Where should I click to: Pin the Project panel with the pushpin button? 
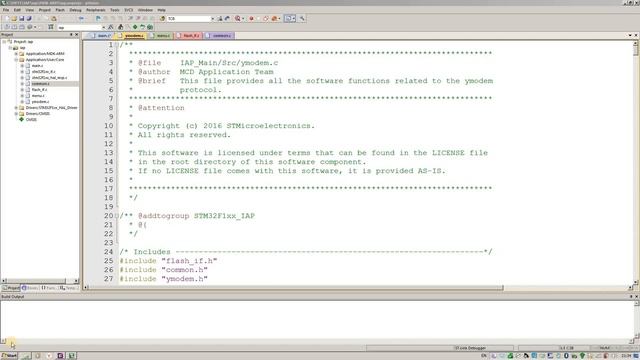tap(71, 35)
